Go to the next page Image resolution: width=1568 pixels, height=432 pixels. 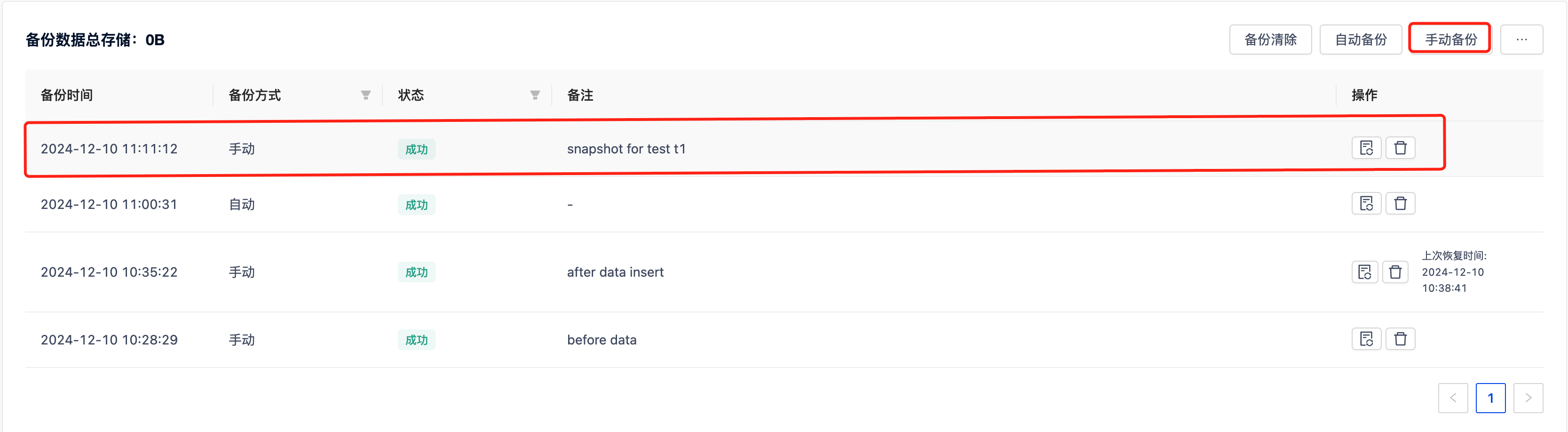tap(1529, 398)
